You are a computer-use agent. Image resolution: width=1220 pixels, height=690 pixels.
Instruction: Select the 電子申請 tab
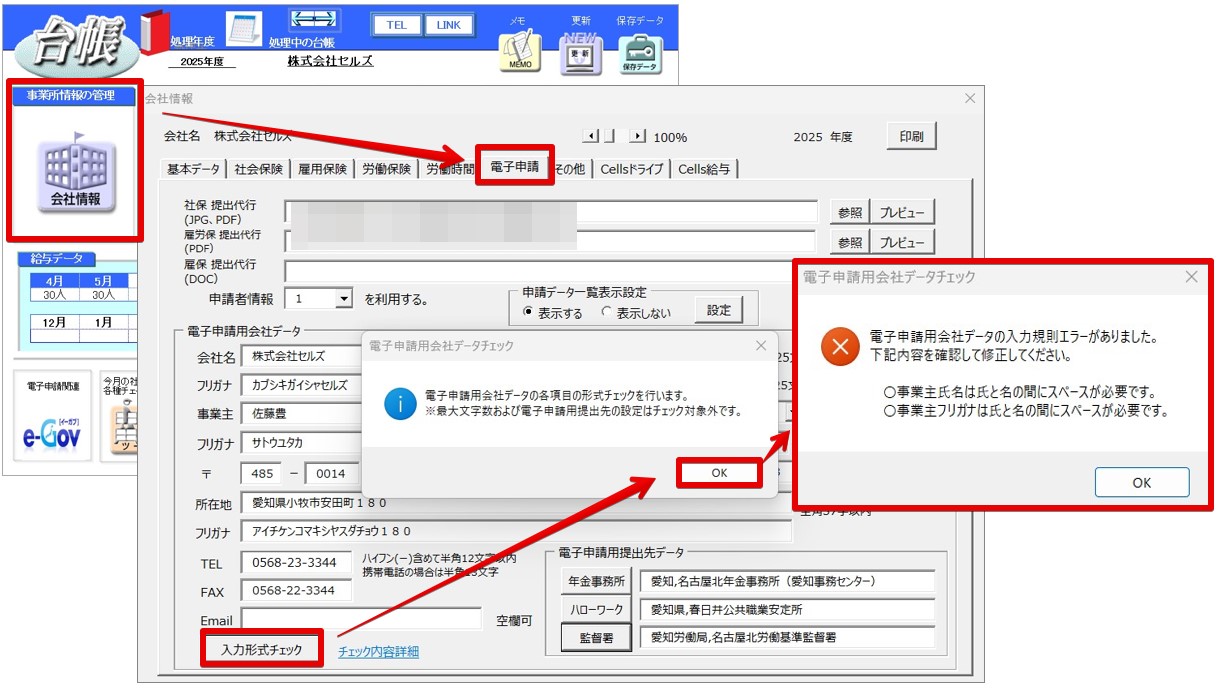pos(514,167)
